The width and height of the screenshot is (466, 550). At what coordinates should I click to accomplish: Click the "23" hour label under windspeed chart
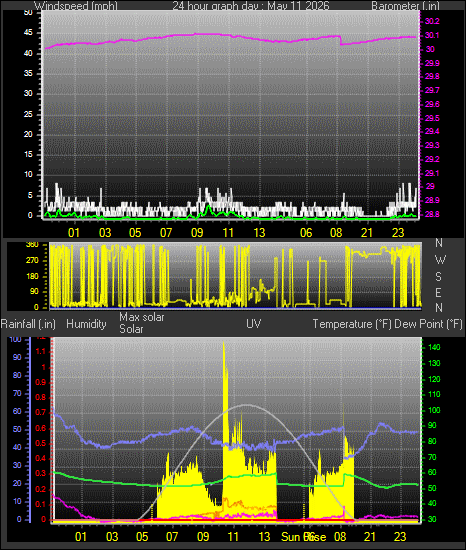[x=398, y=233]
